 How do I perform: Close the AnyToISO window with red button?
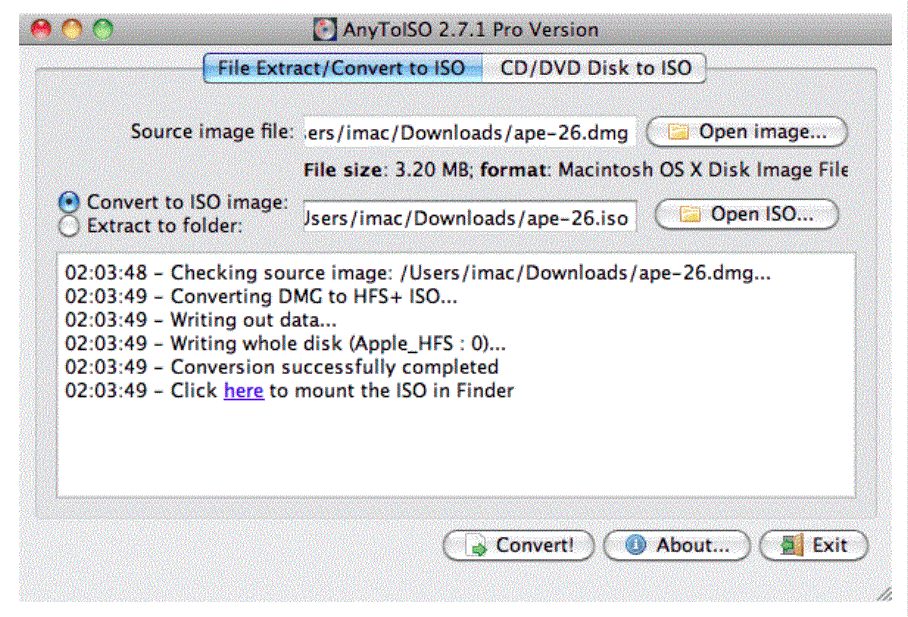tap(41, 29)
